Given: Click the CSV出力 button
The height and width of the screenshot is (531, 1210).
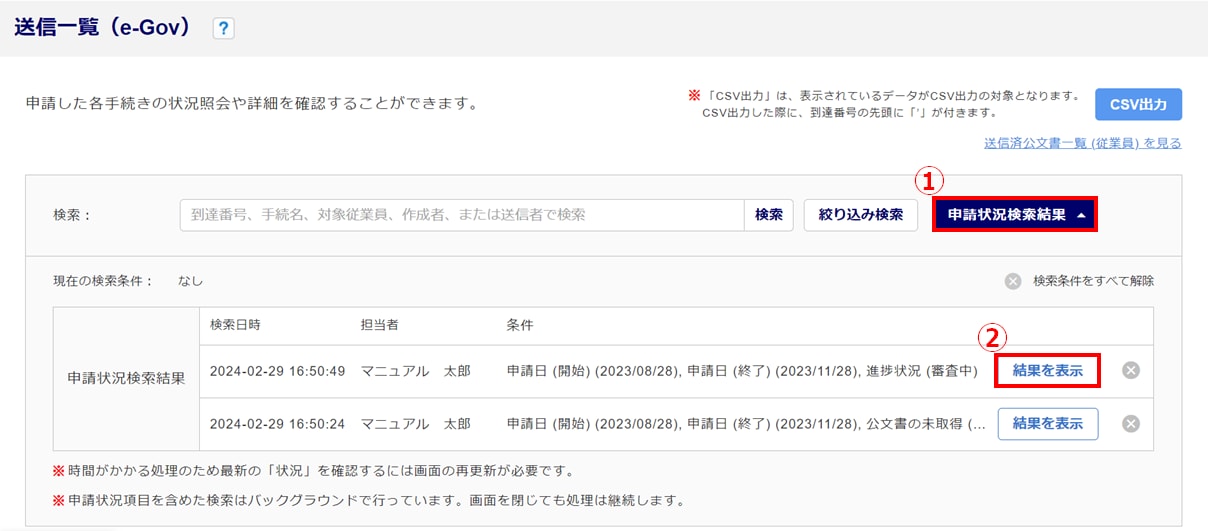Looking at the screenshot, I should (x=1138, y=104).
